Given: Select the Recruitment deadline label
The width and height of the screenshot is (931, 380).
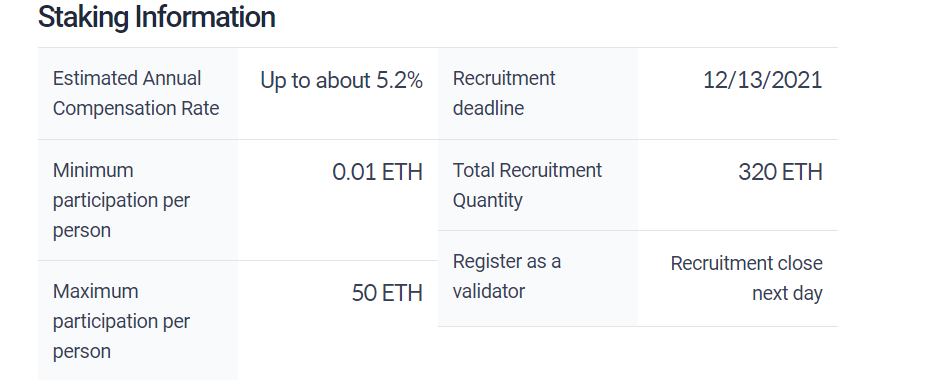Looking at the screenshot, I should click(504, 93).
